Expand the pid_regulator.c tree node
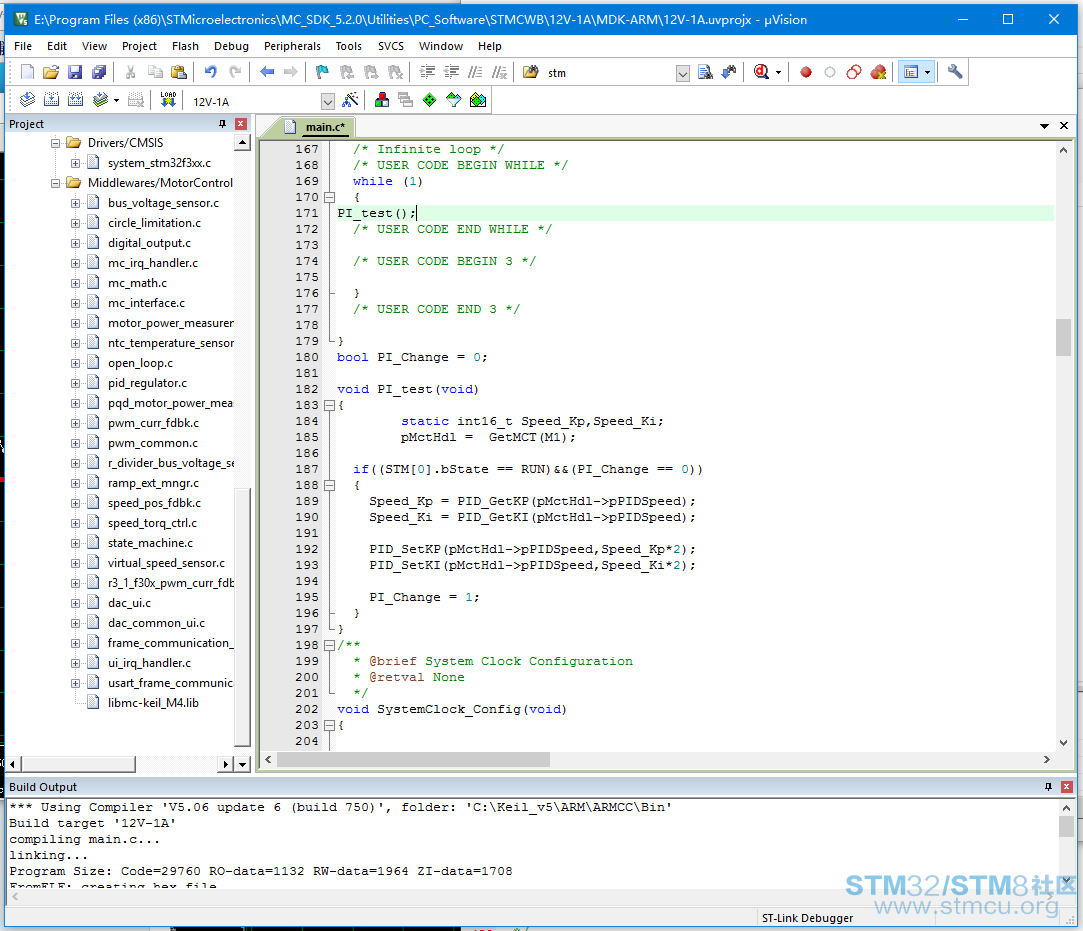The height and width of the screenshot is (931, 1083). tap(75, 383)
